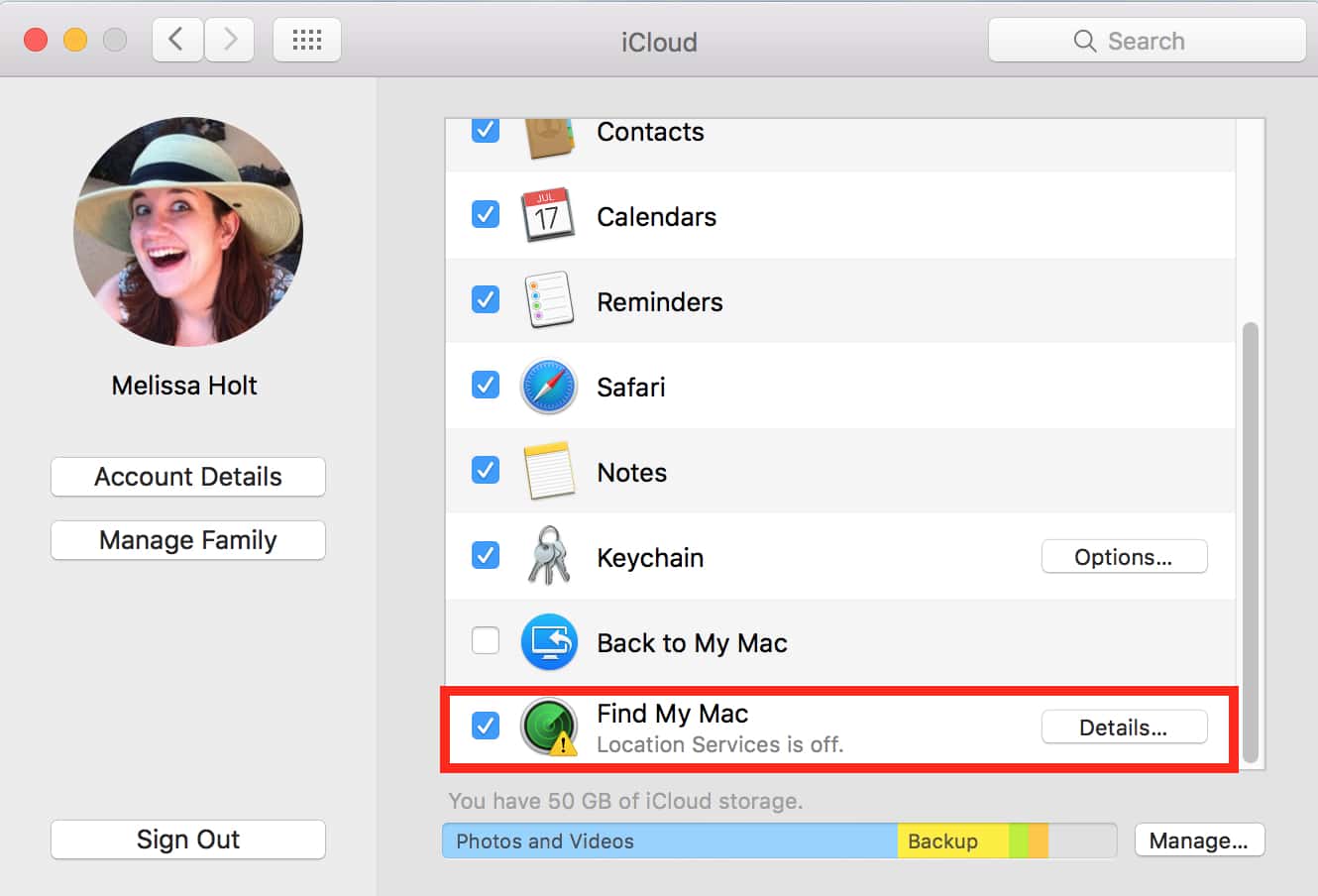The height and width of the screenshot is (896, 1318).
Task: Click the Find My Mac radar icon
Action: 548,727
